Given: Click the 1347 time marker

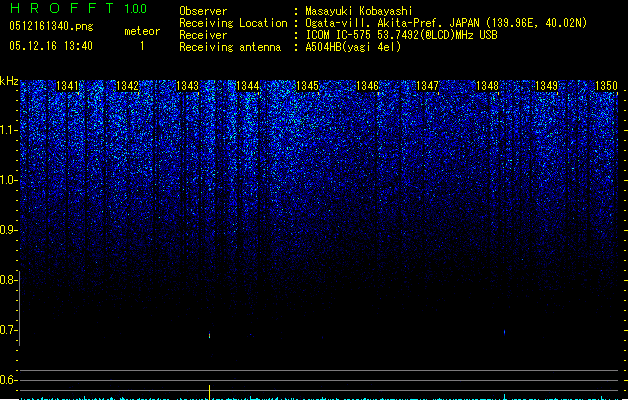Looking at the screenshot, I should pos(428,86).
